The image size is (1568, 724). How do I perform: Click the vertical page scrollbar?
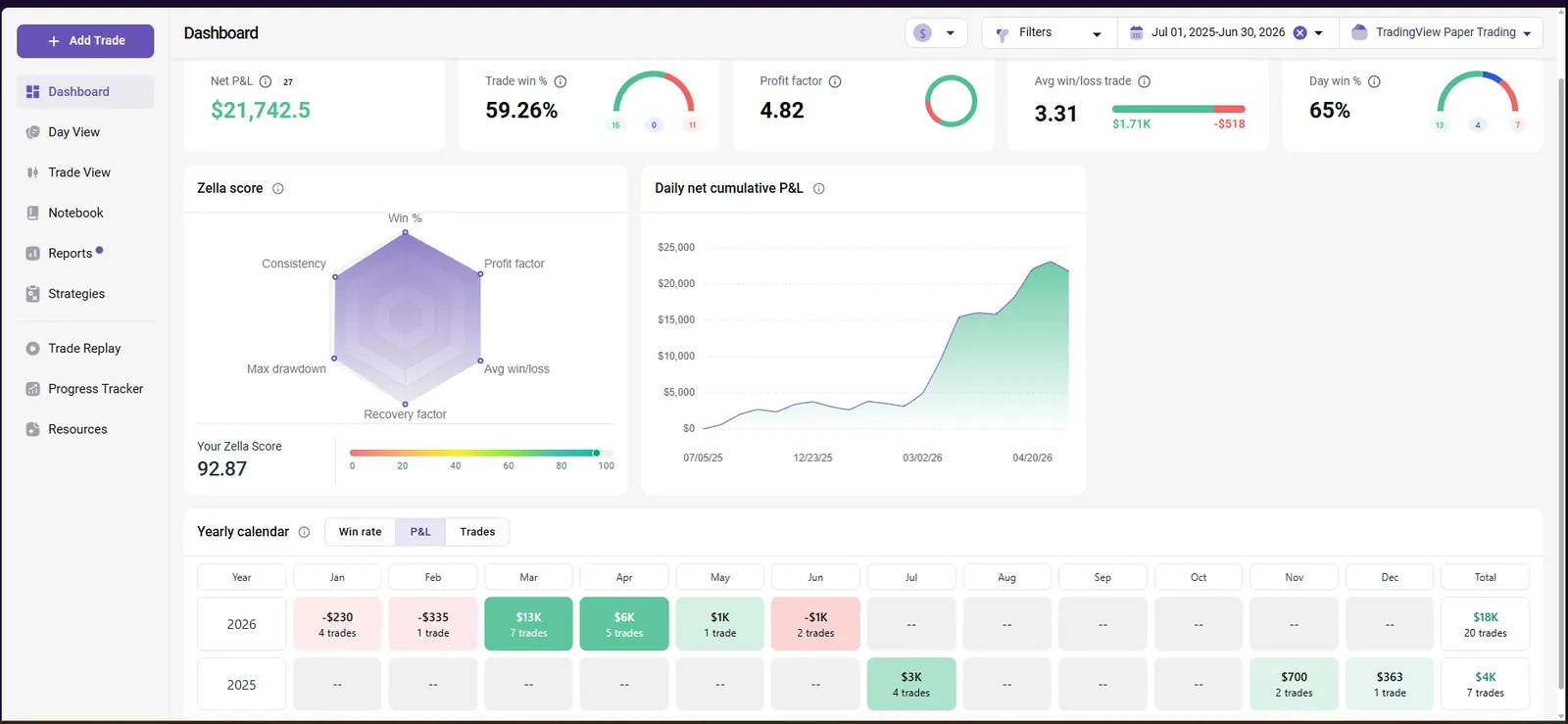click(x=1561, y=382)
